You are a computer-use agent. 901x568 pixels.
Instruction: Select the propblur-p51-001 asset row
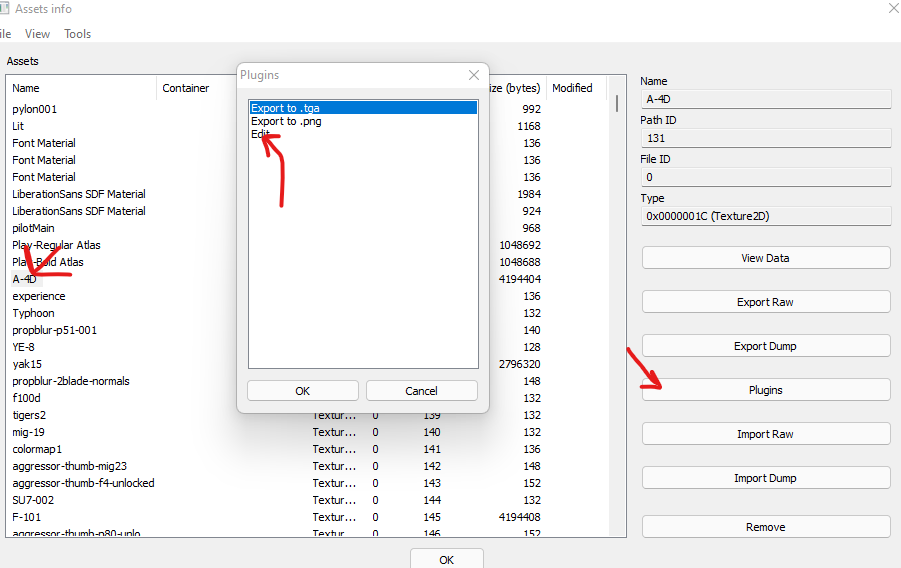click(x=55, y=330)
